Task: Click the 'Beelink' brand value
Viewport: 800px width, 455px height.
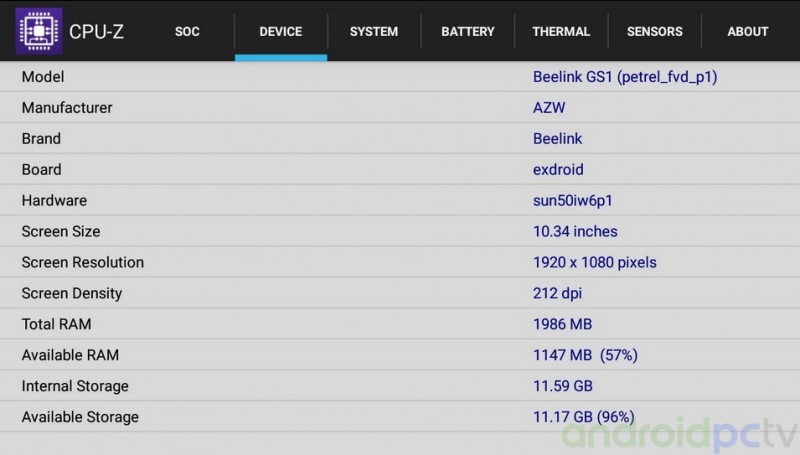Action: click(558, 139)
